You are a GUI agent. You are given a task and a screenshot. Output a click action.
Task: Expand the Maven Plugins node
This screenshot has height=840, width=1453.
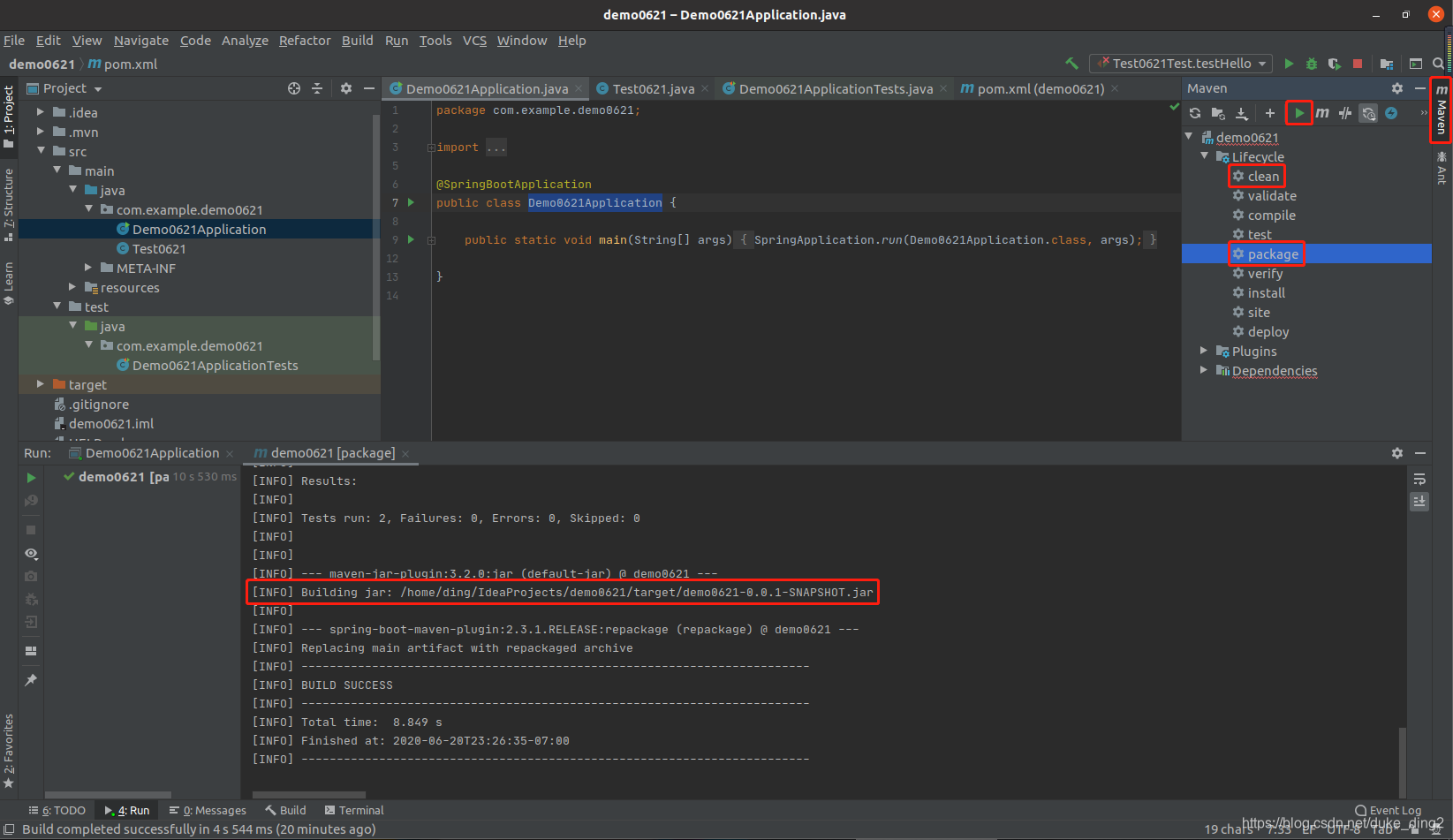tap(1204, 351)
